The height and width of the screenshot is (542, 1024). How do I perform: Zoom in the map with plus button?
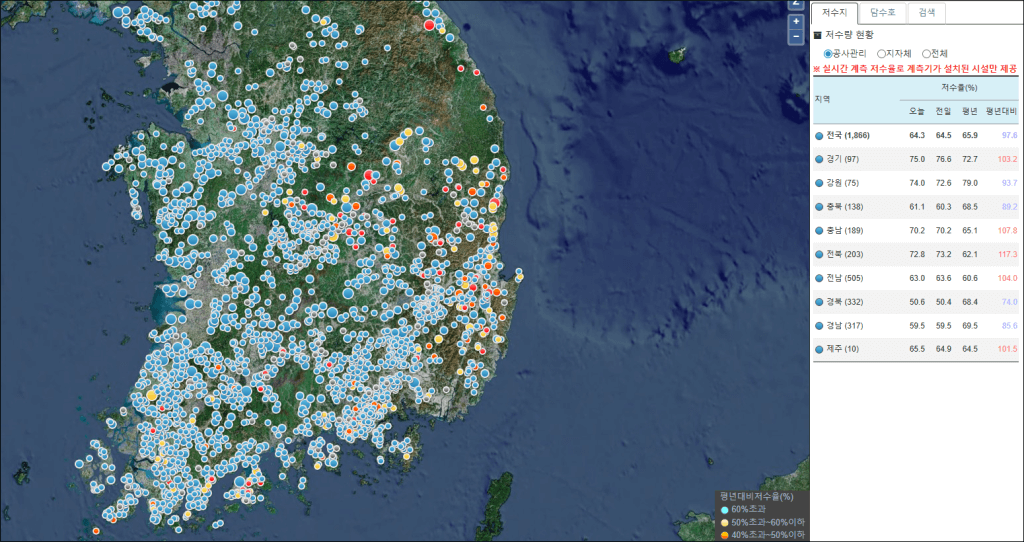796,21
